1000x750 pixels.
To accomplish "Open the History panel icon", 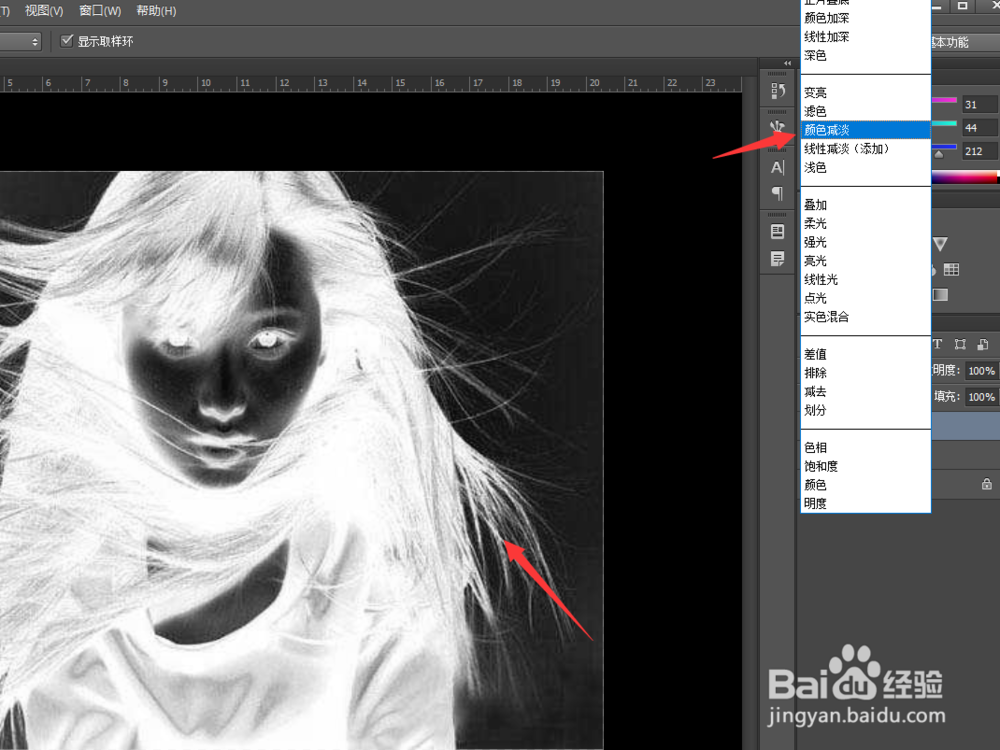I will tap(777, 91).
